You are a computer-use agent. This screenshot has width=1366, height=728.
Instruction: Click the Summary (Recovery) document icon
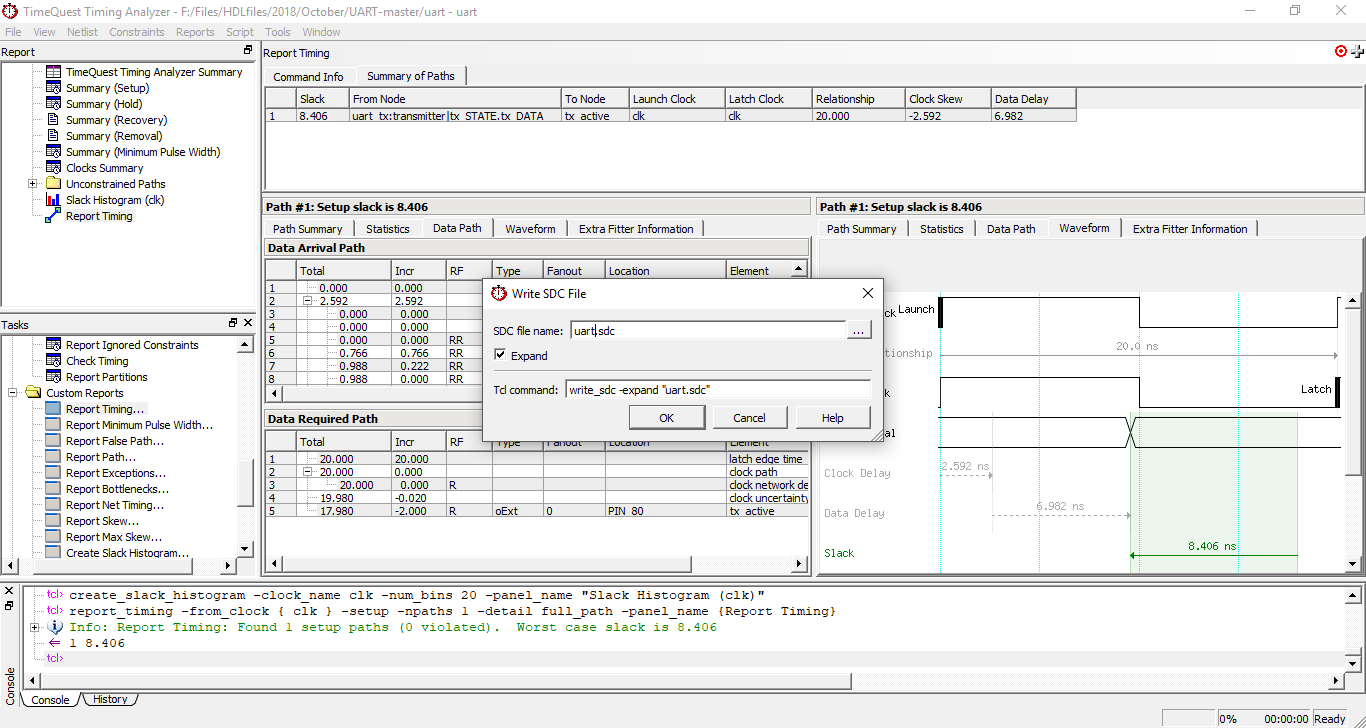click(53, 120)
